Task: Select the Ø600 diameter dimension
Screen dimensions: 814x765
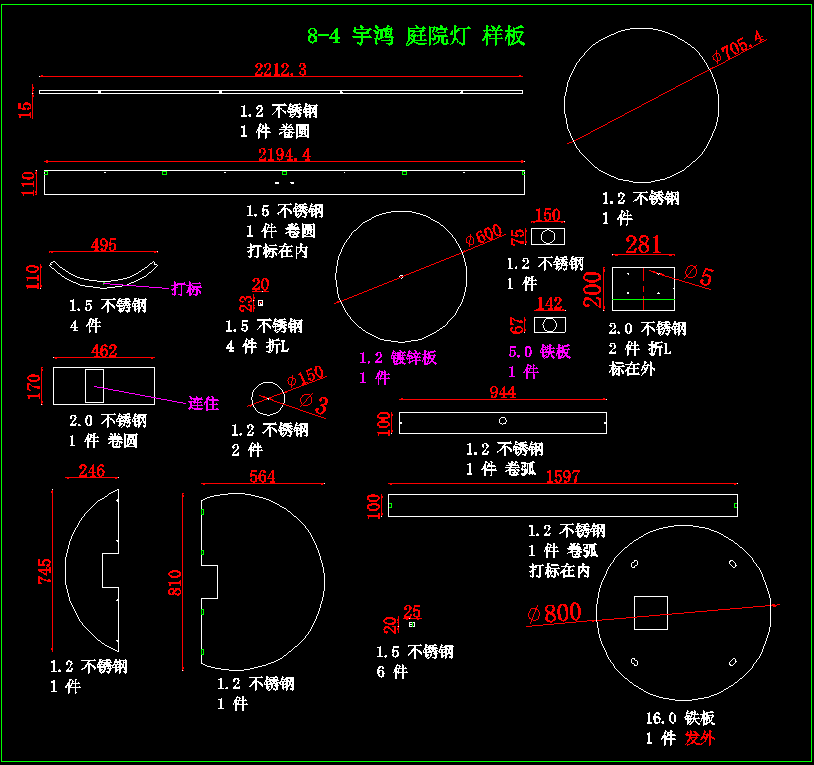Action: tap(484, 237)
